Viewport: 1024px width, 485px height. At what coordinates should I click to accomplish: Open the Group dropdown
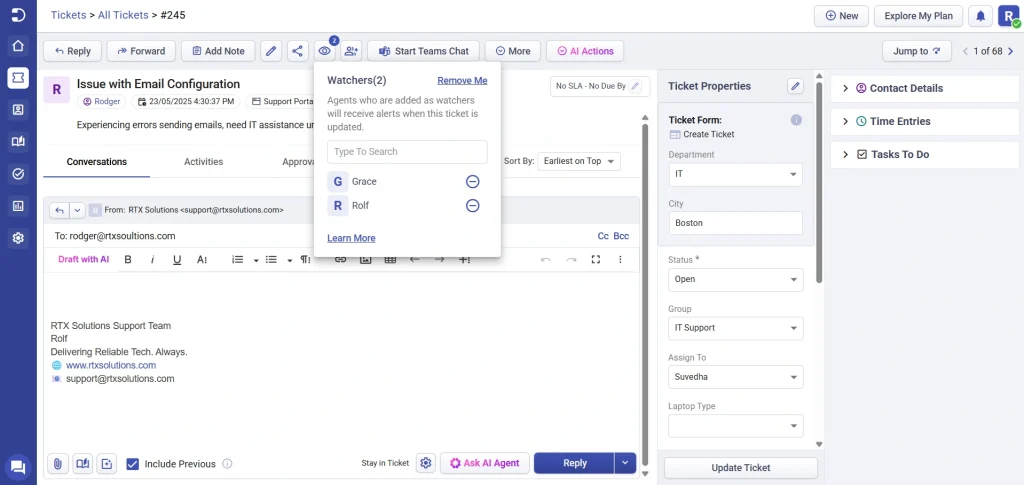tap(735, 328)
